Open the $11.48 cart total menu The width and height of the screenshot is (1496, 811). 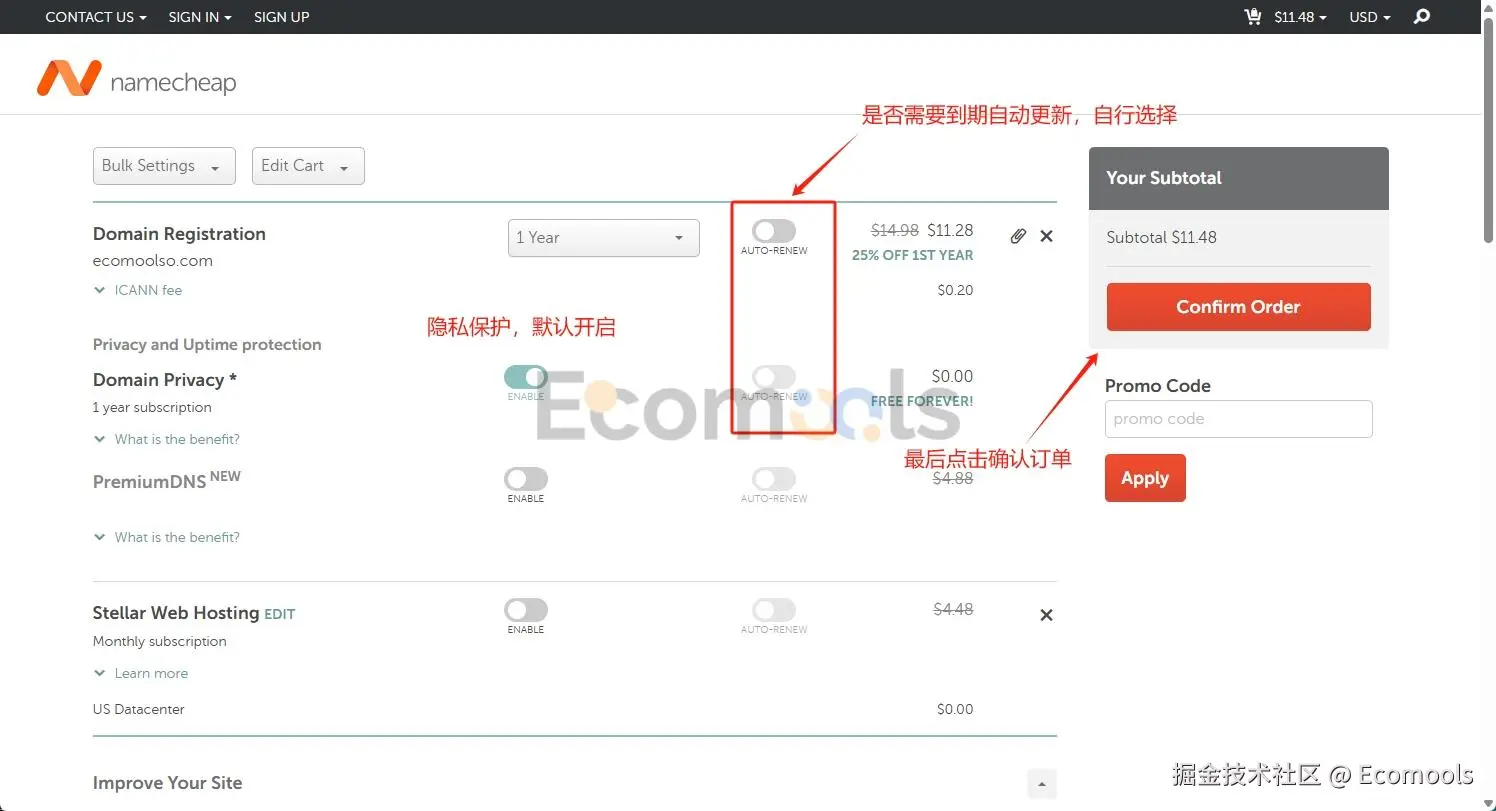(x=1300, y=17)
